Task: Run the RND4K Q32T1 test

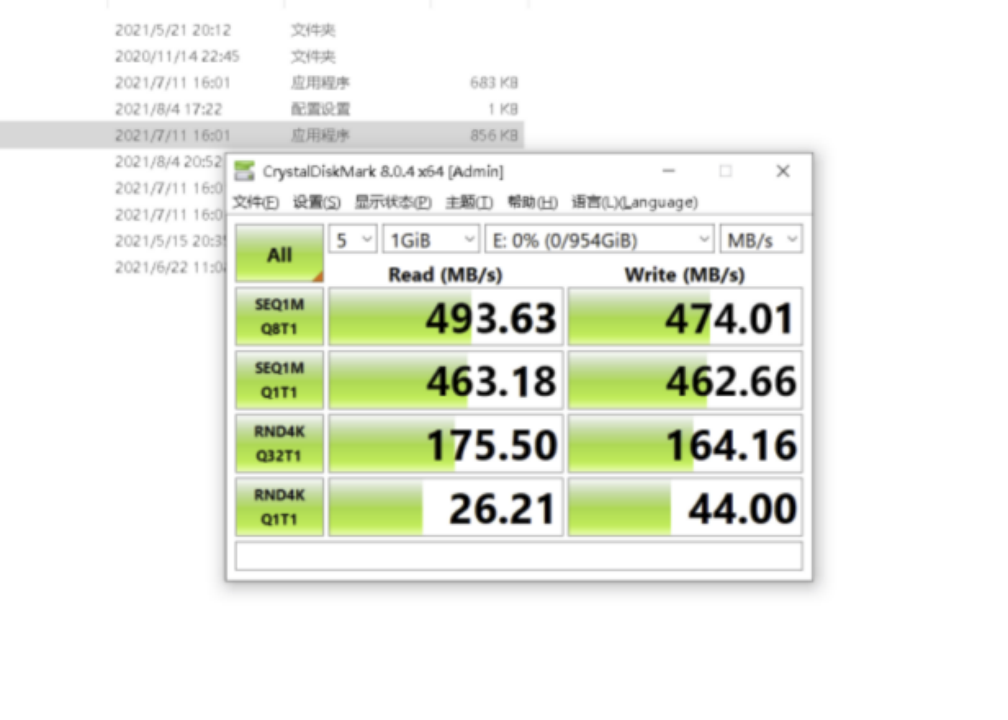Action: (x=280, y=444)
